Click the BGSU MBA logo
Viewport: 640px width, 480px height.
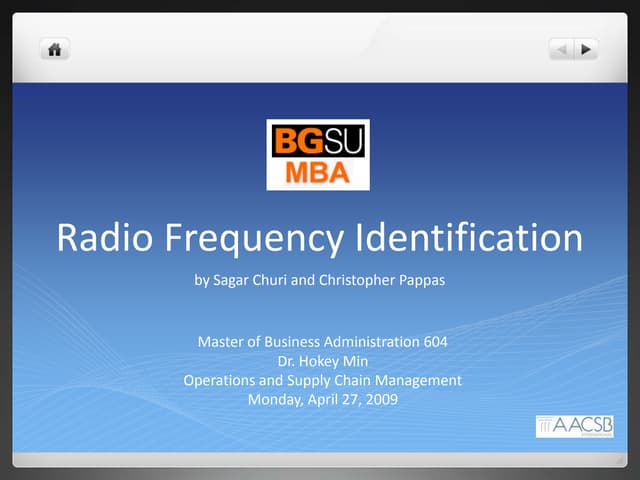pos(318,155)
